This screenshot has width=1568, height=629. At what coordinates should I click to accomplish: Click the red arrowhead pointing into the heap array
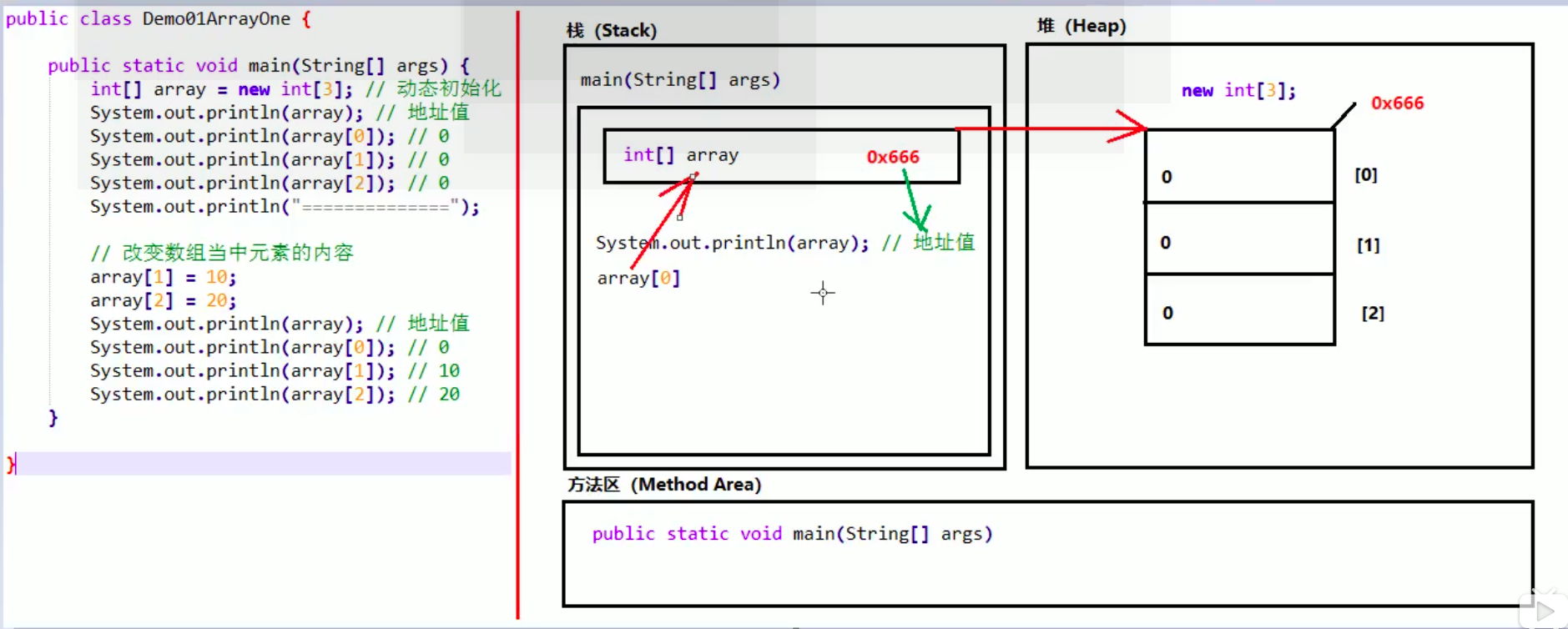[x=1134, y=128]
